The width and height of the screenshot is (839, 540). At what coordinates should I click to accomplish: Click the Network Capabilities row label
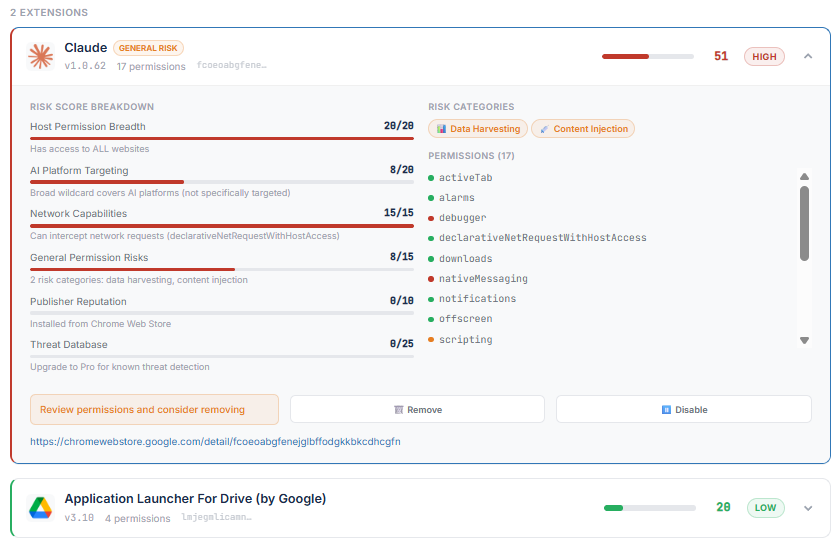pyautogui.click(x=79, y=214)
